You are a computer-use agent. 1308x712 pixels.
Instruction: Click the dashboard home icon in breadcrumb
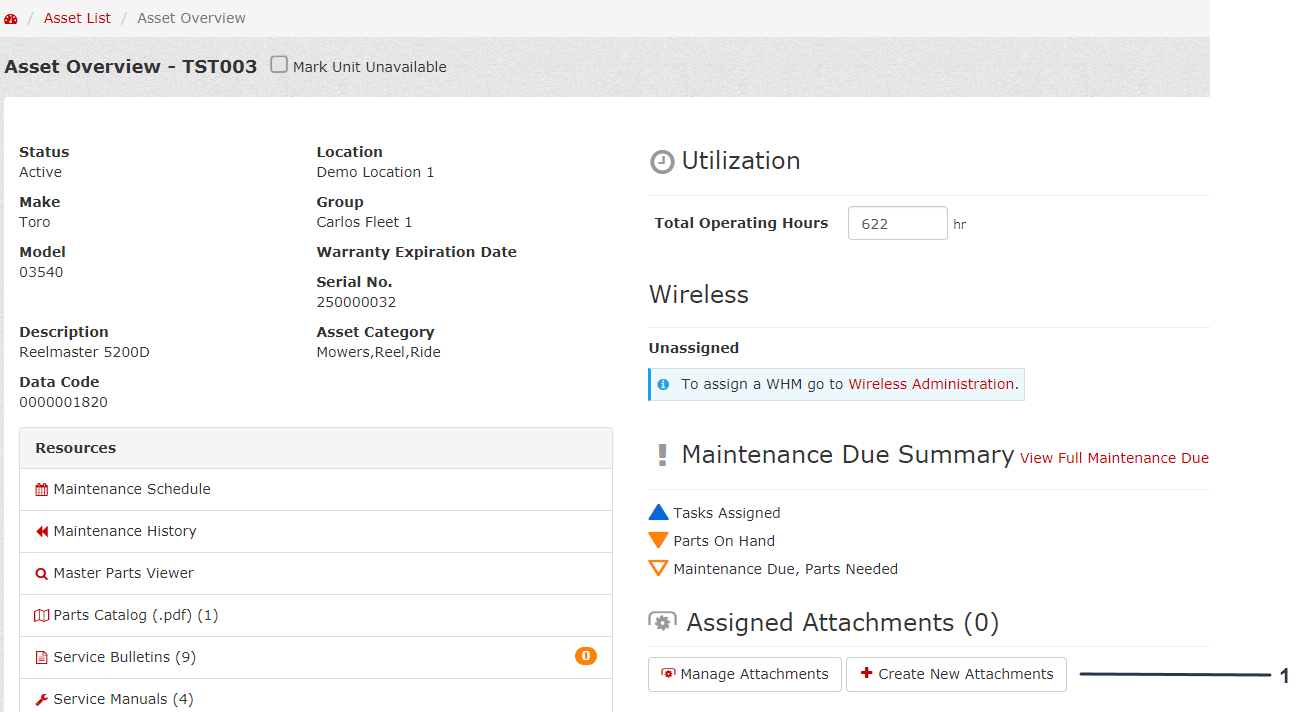[11, 18]
